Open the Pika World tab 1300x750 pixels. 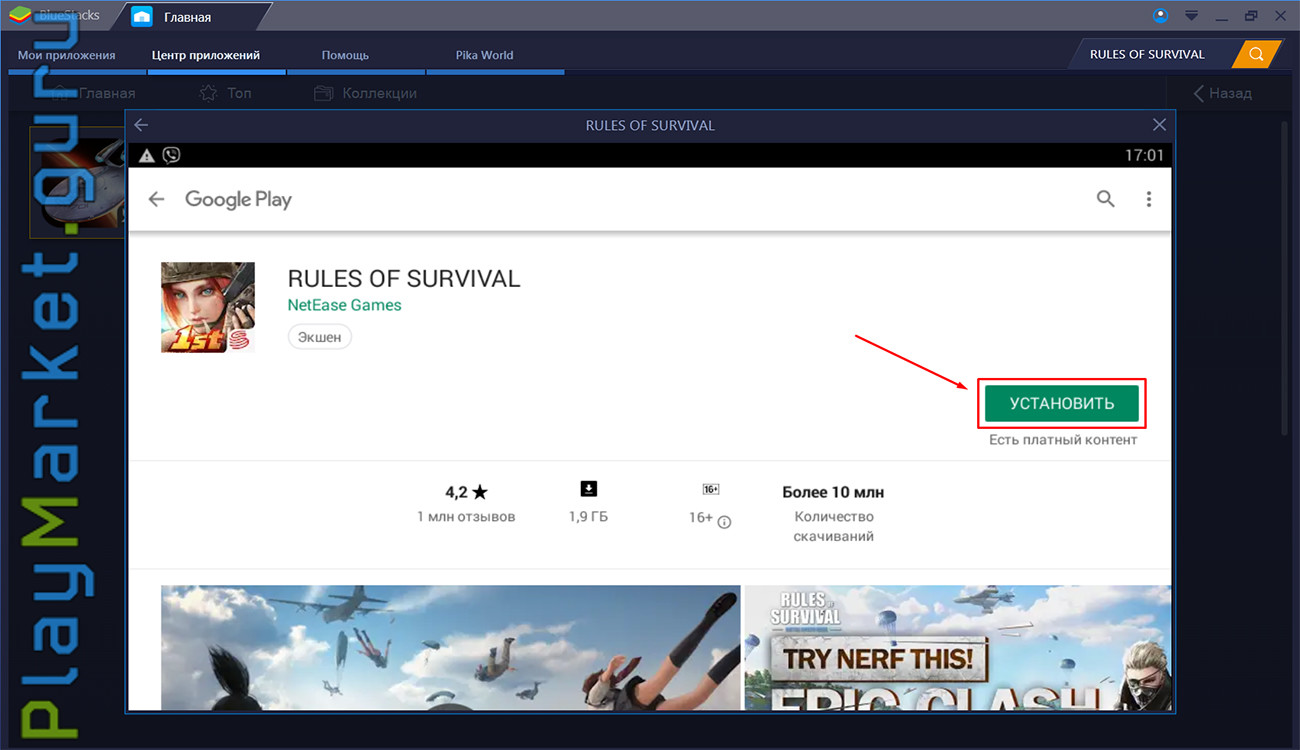coord(484,55)
